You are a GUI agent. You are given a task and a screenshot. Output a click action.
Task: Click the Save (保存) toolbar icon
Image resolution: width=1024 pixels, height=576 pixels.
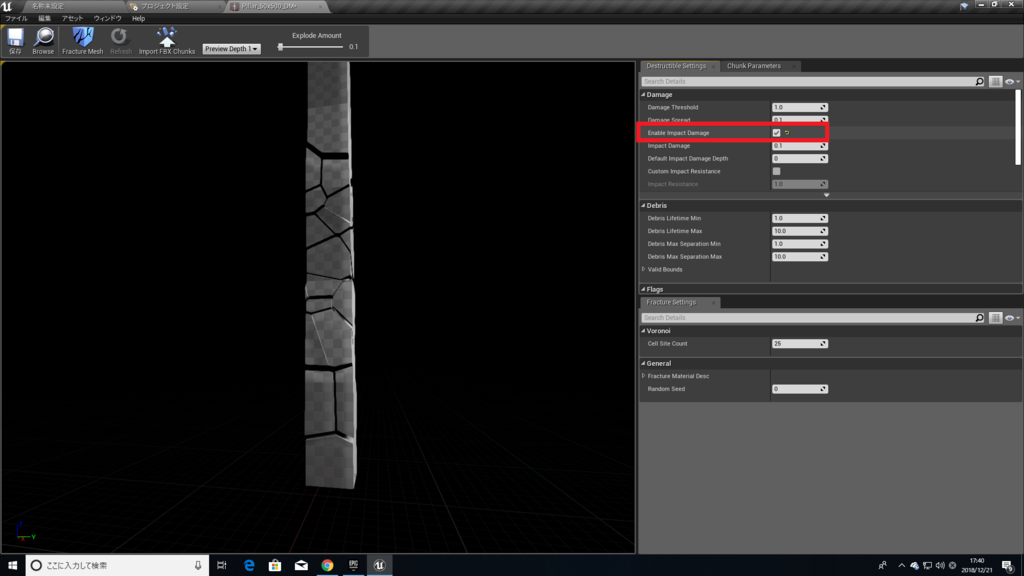[x=15, y=40]
